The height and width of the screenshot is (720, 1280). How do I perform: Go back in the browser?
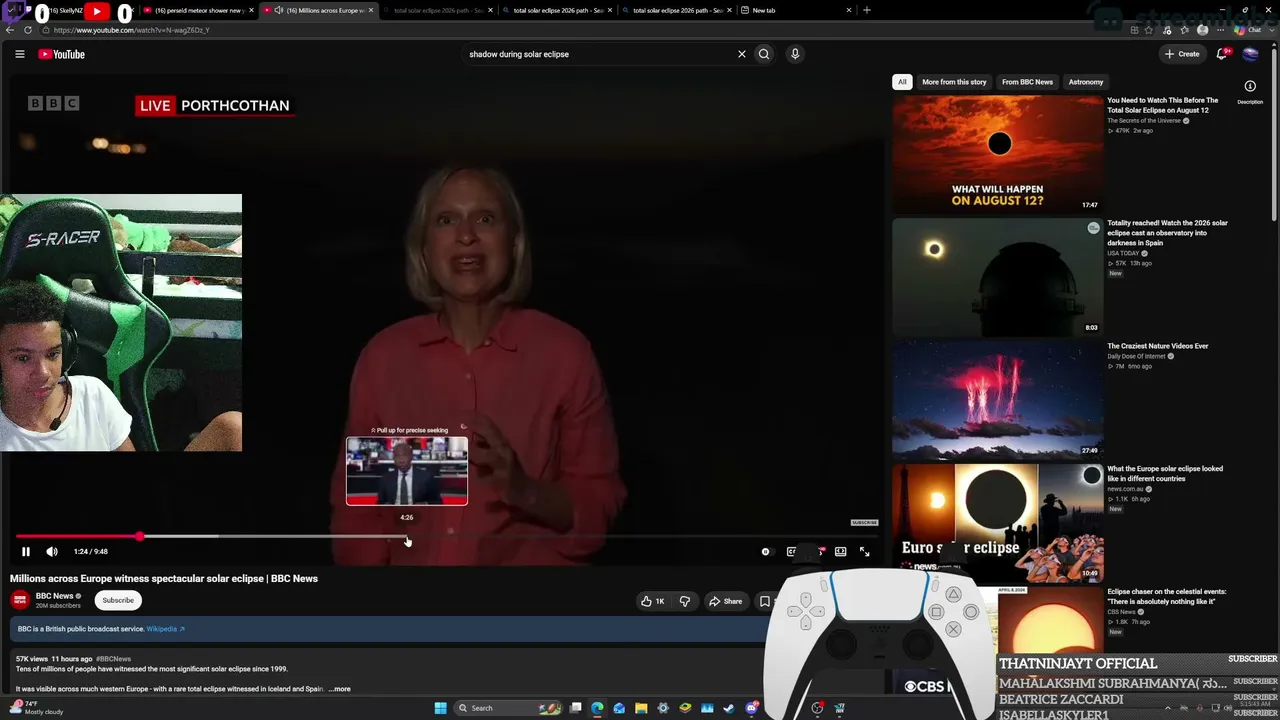tap(10, 30)
